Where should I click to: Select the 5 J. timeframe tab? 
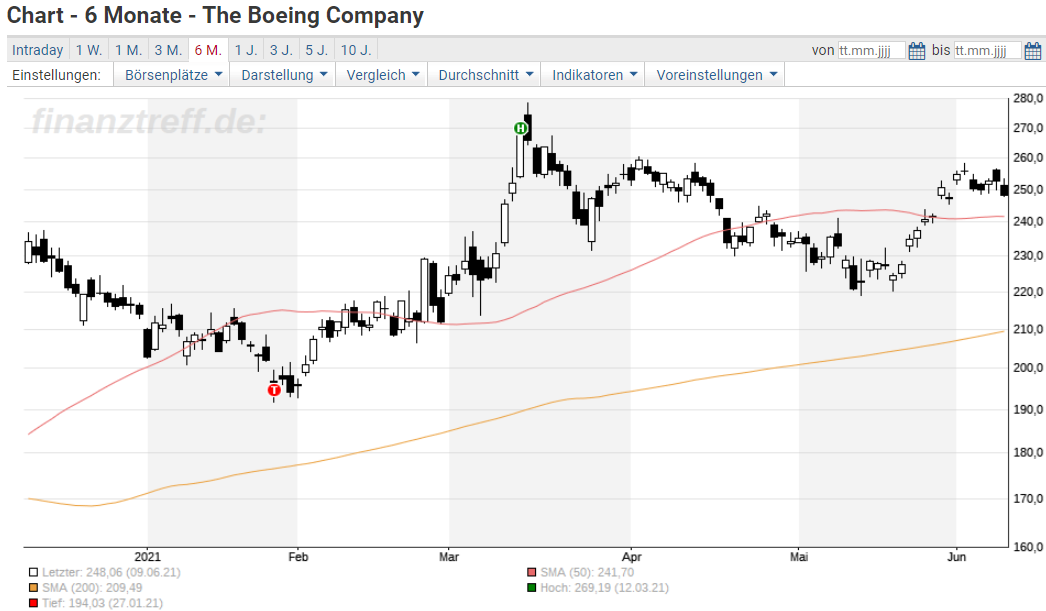(x=317, y=50)
